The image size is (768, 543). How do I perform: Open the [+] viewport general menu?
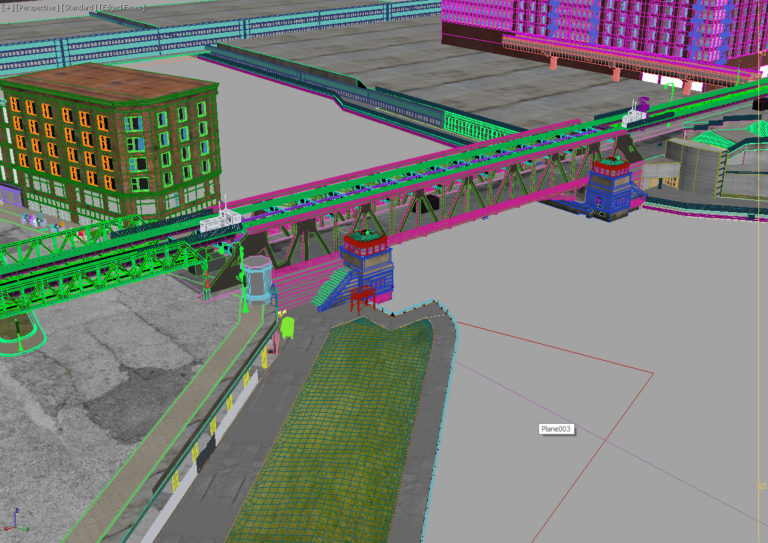[x=7, y=7]
